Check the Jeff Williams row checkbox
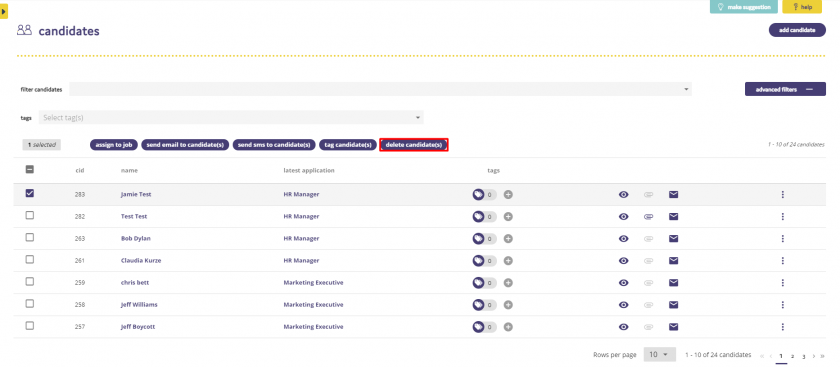Screen dimensions: 840x367 (30, 303)
